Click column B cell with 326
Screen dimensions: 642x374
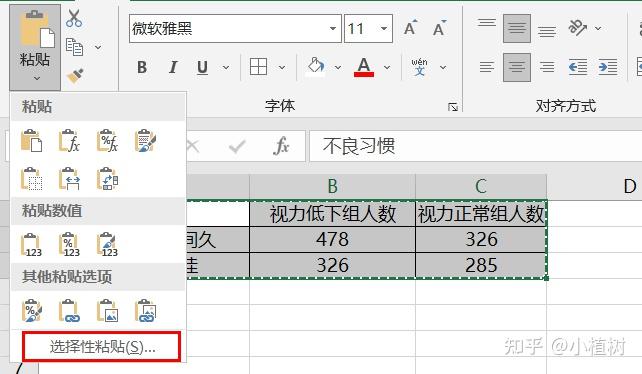click(x=332, y=265)
